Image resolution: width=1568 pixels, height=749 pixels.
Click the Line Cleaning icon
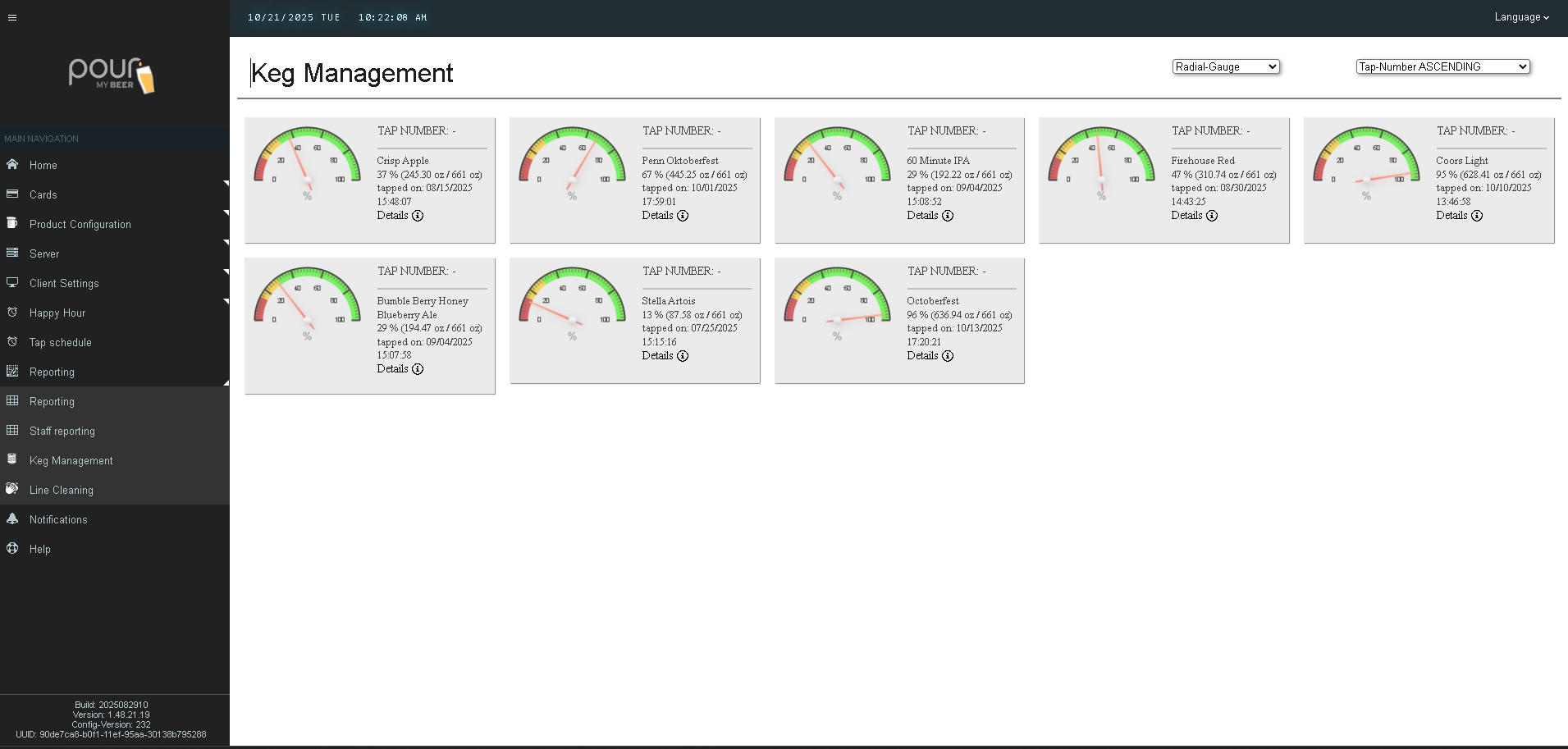tap(12, 490)
